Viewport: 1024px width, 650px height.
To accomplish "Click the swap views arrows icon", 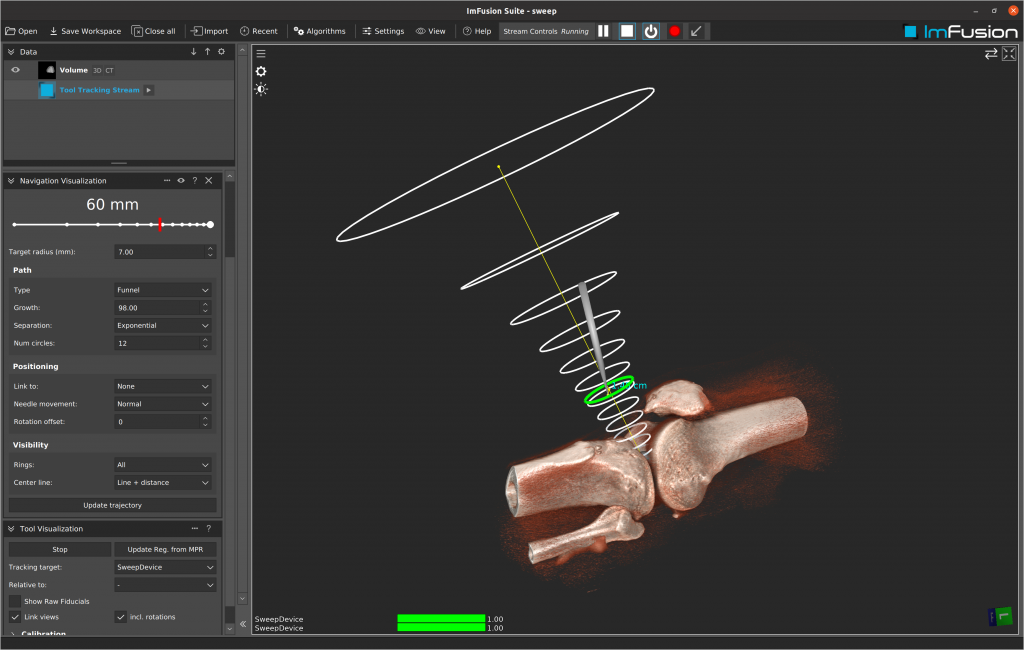I will 990,54.
